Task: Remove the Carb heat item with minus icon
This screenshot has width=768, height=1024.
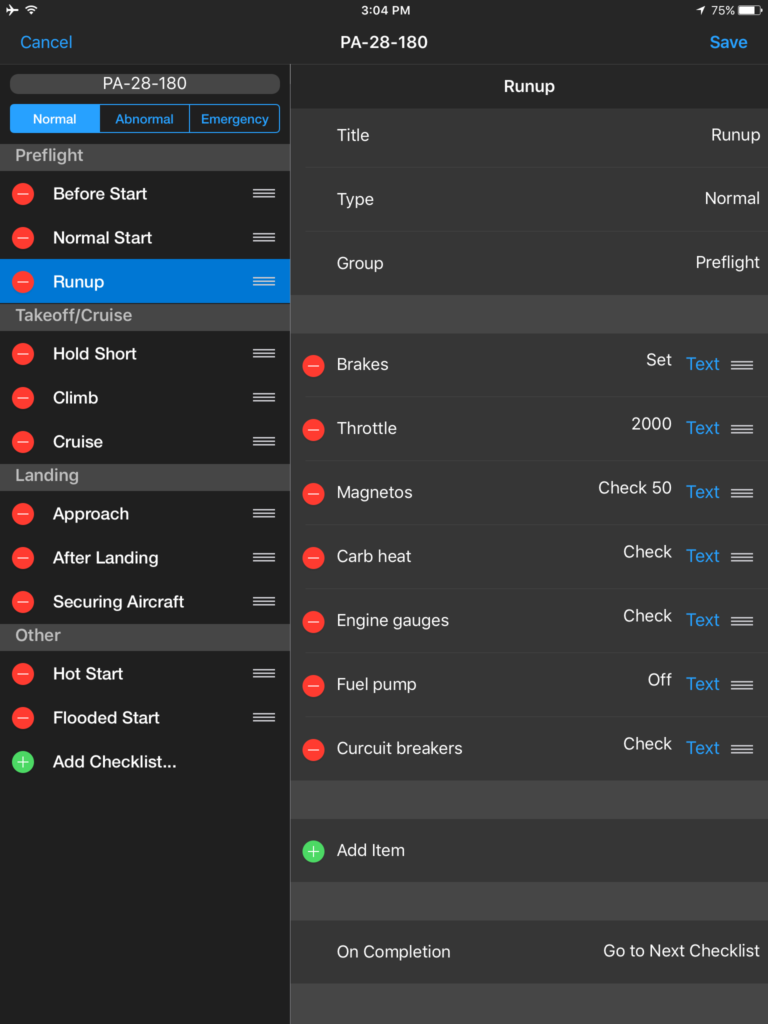Action: tap(313, 558)
